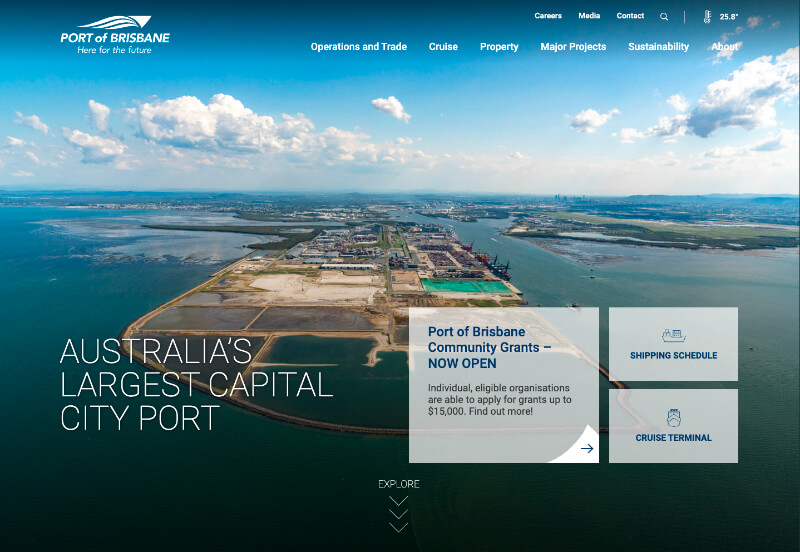Click the CRUISE TERMINAL label
This screenshot has height=552, width=800.
coord(673,438)
